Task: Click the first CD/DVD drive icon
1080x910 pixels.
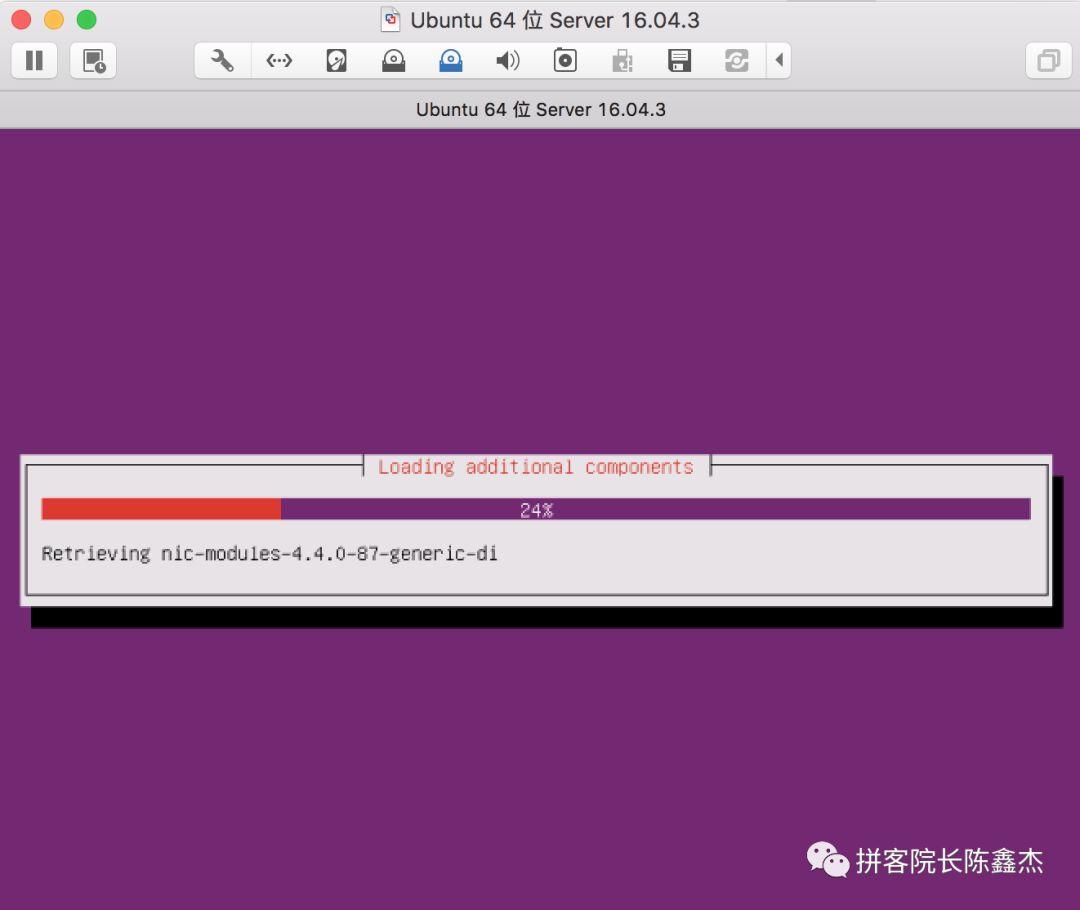Action: (393, 60)
